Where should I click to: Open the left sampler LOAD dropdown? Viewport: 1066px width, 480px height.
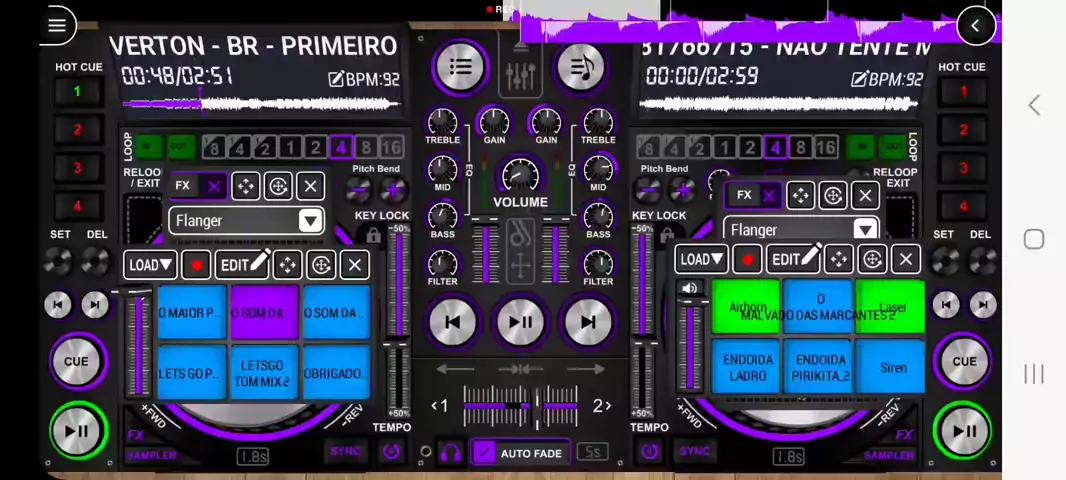pyautogui.click(x=151, y=265)
